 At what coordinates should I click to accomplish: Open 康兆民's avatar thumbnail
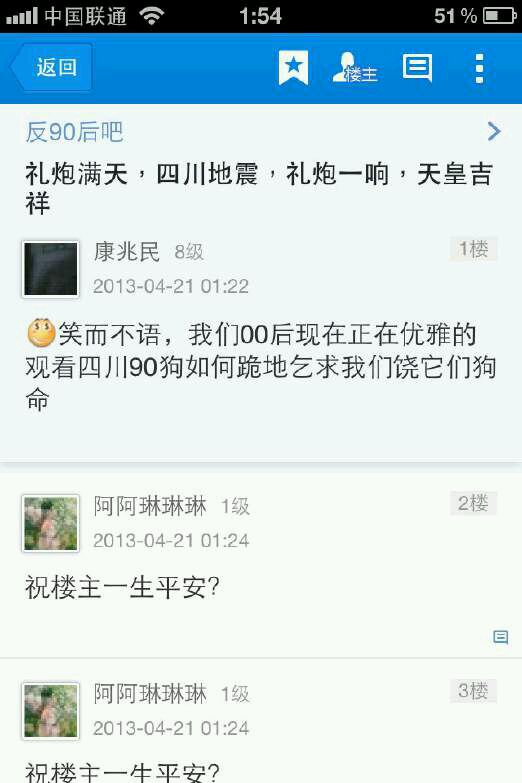[50, 270]
